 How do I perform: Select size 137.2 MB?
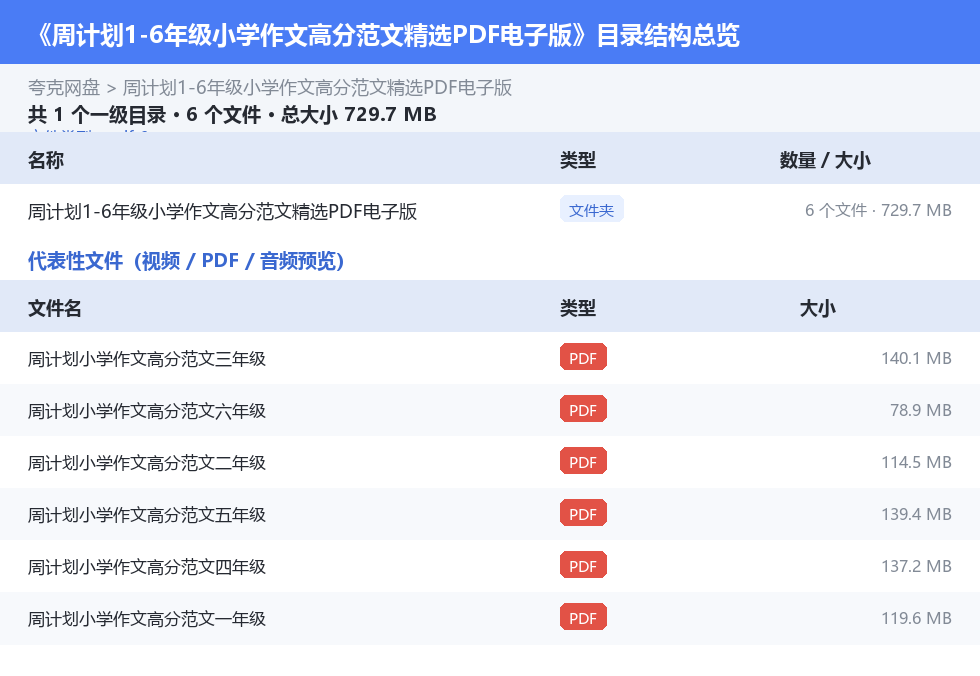916,565
